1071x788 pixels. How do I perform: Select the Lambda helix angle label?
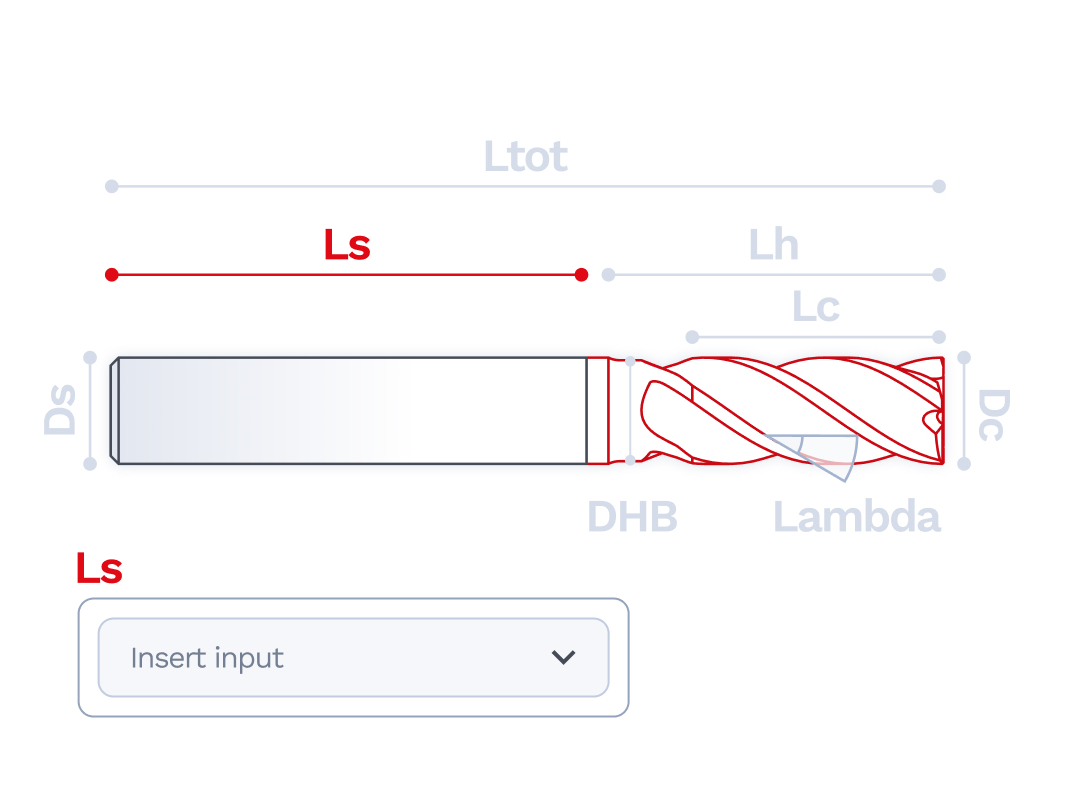point(857,516)
